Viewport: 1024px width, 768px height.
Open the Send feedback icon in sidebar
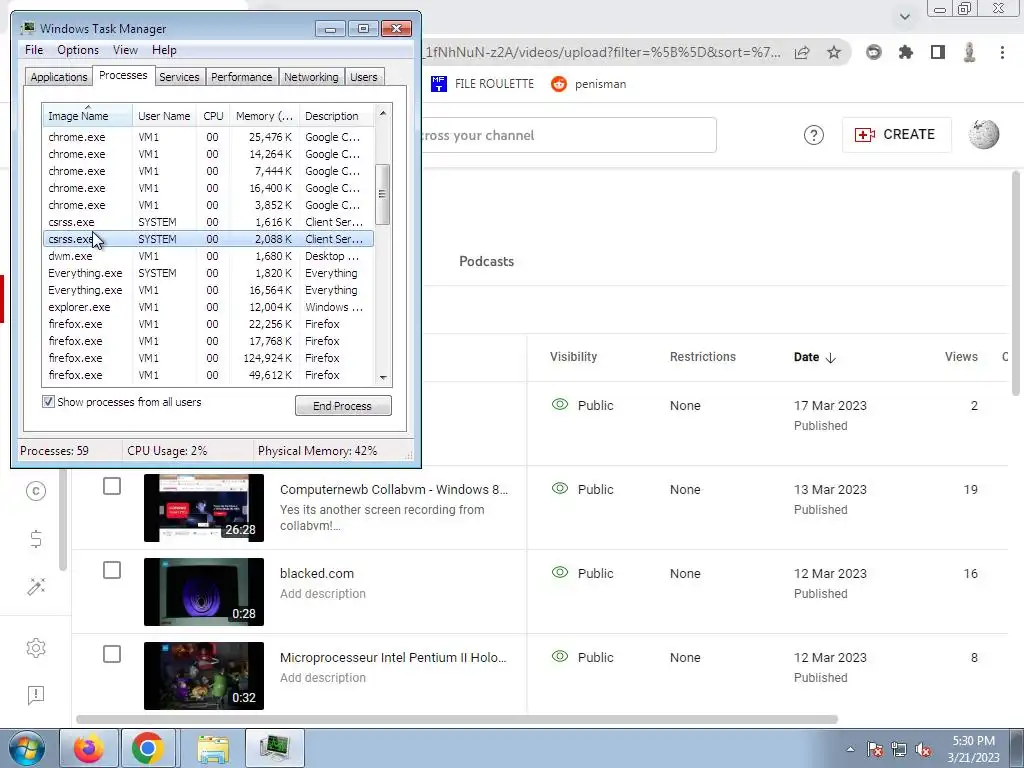point(36,695)
